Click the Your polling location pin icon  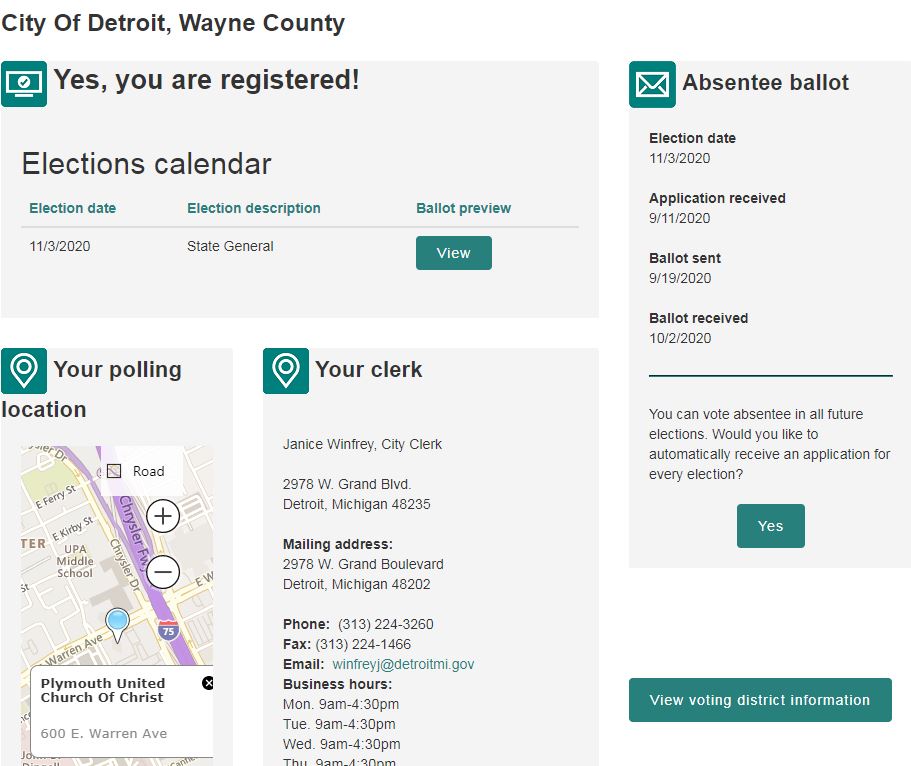[x=24, y=371]
